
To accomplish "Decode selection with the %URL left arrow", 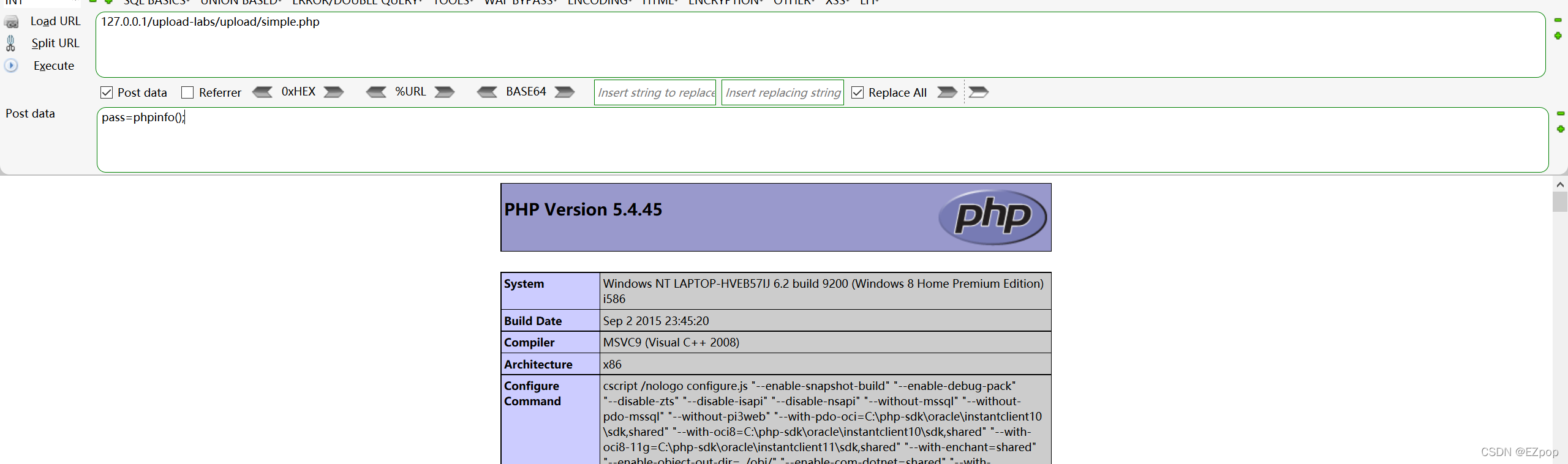I will pyautogui.click(x=376, y=92).
